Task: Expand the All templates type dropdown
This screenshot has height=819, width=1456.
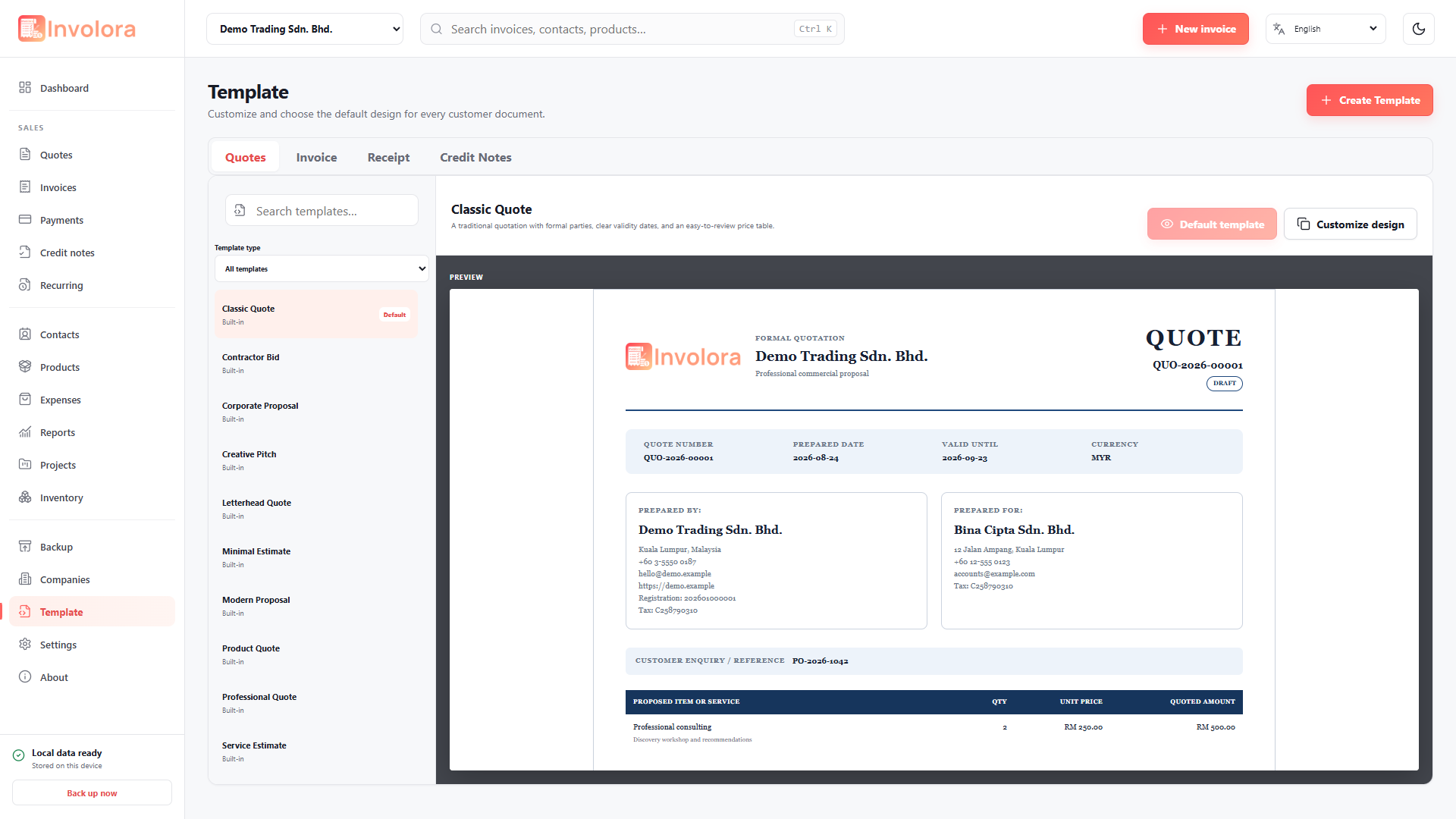Action: pos(322,268)
